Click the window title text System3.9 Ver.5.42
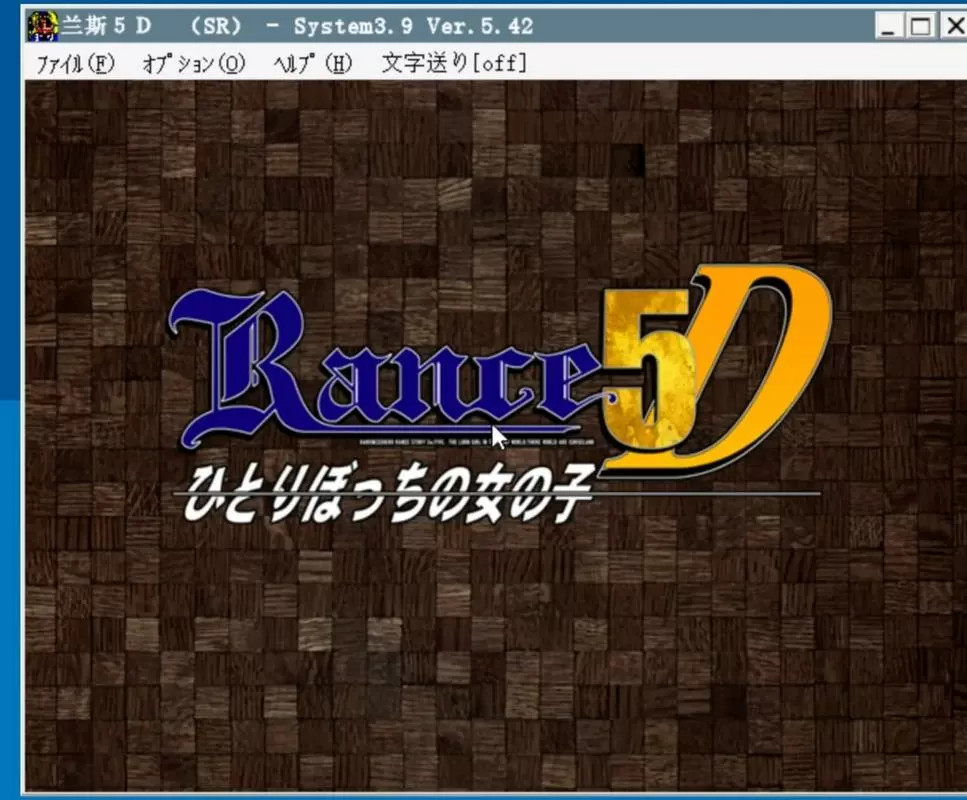 click(x=413, y=27)
